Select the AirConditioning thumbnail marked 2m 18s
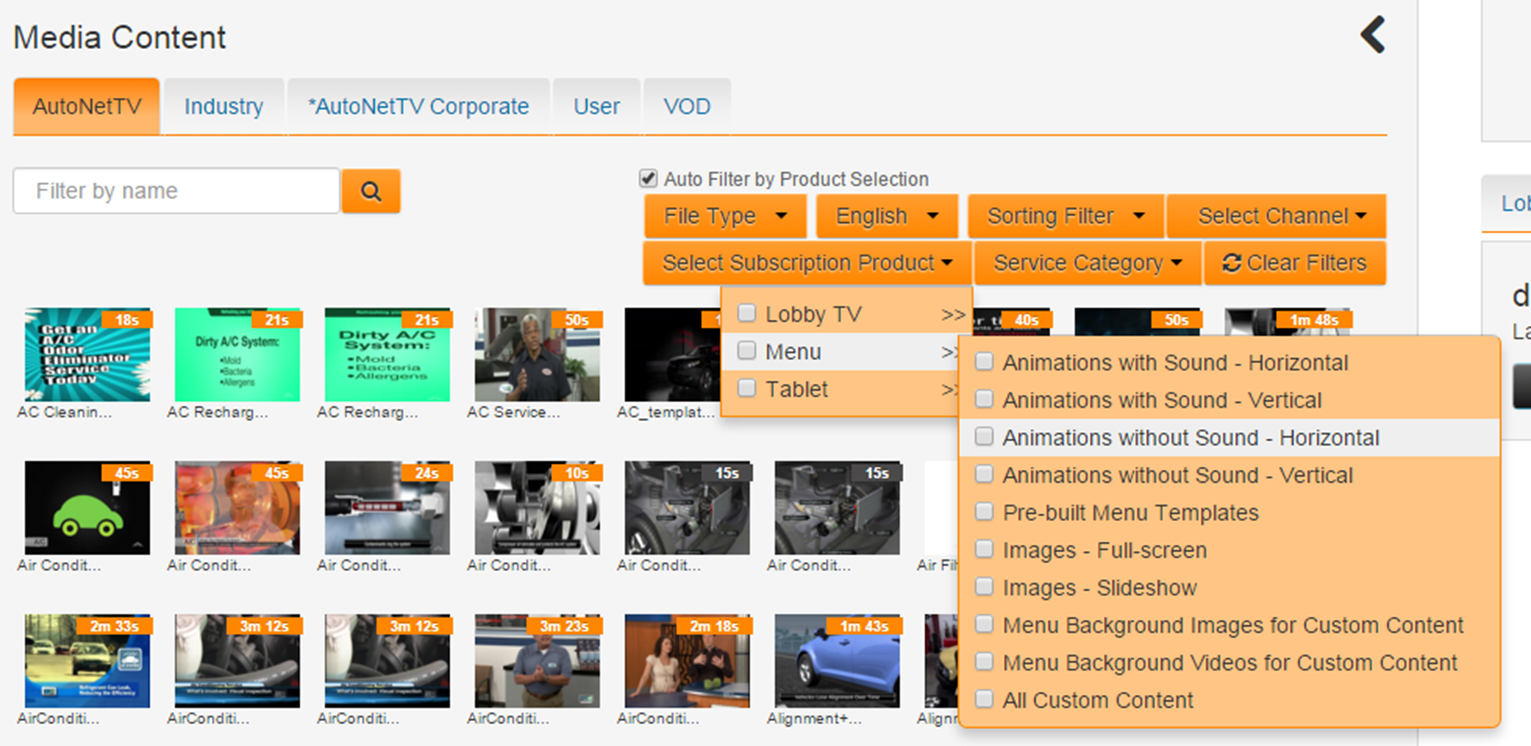Image resolution: width=1531 pixels, height=746 pixels. [x=687, y=661]
